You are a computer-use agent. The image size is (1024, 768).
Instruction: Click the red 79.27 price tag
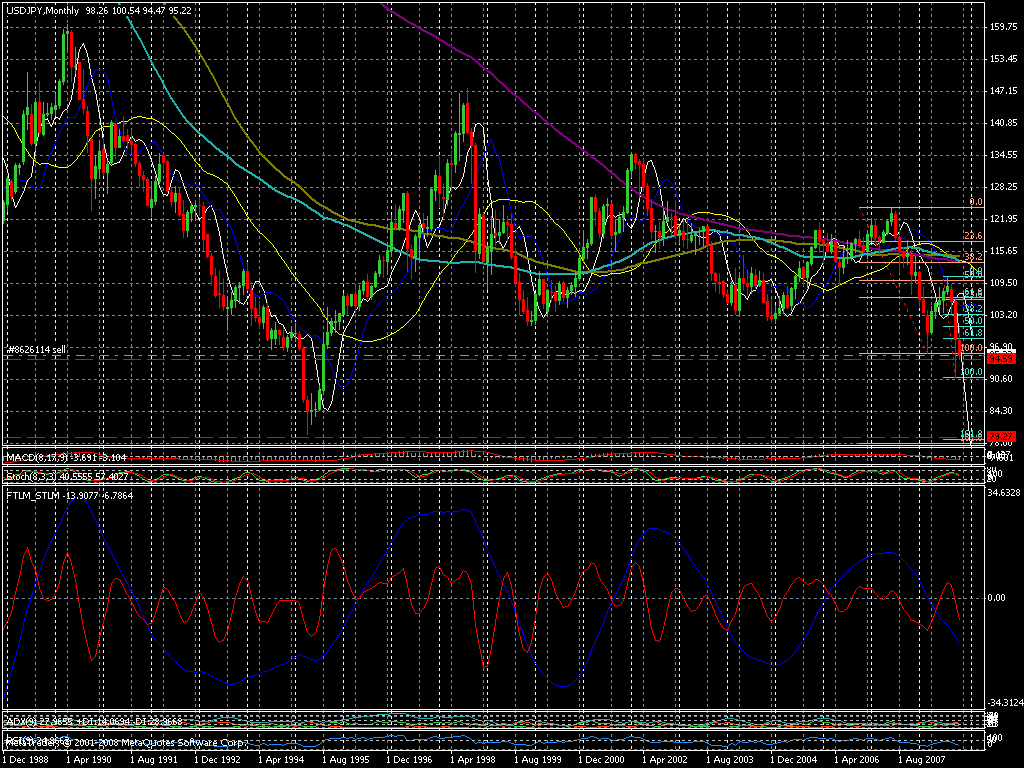tap(1001, 436)
